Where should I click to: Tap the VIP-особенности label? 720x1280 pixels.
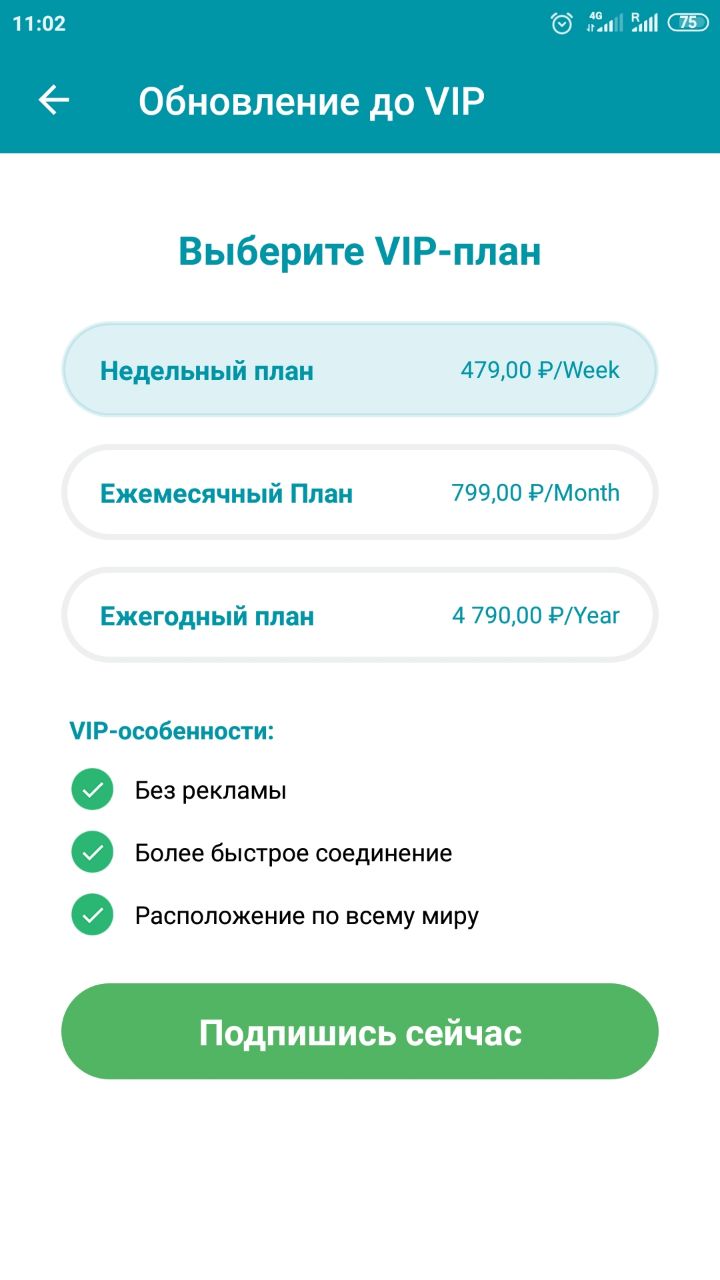point(172,731)
